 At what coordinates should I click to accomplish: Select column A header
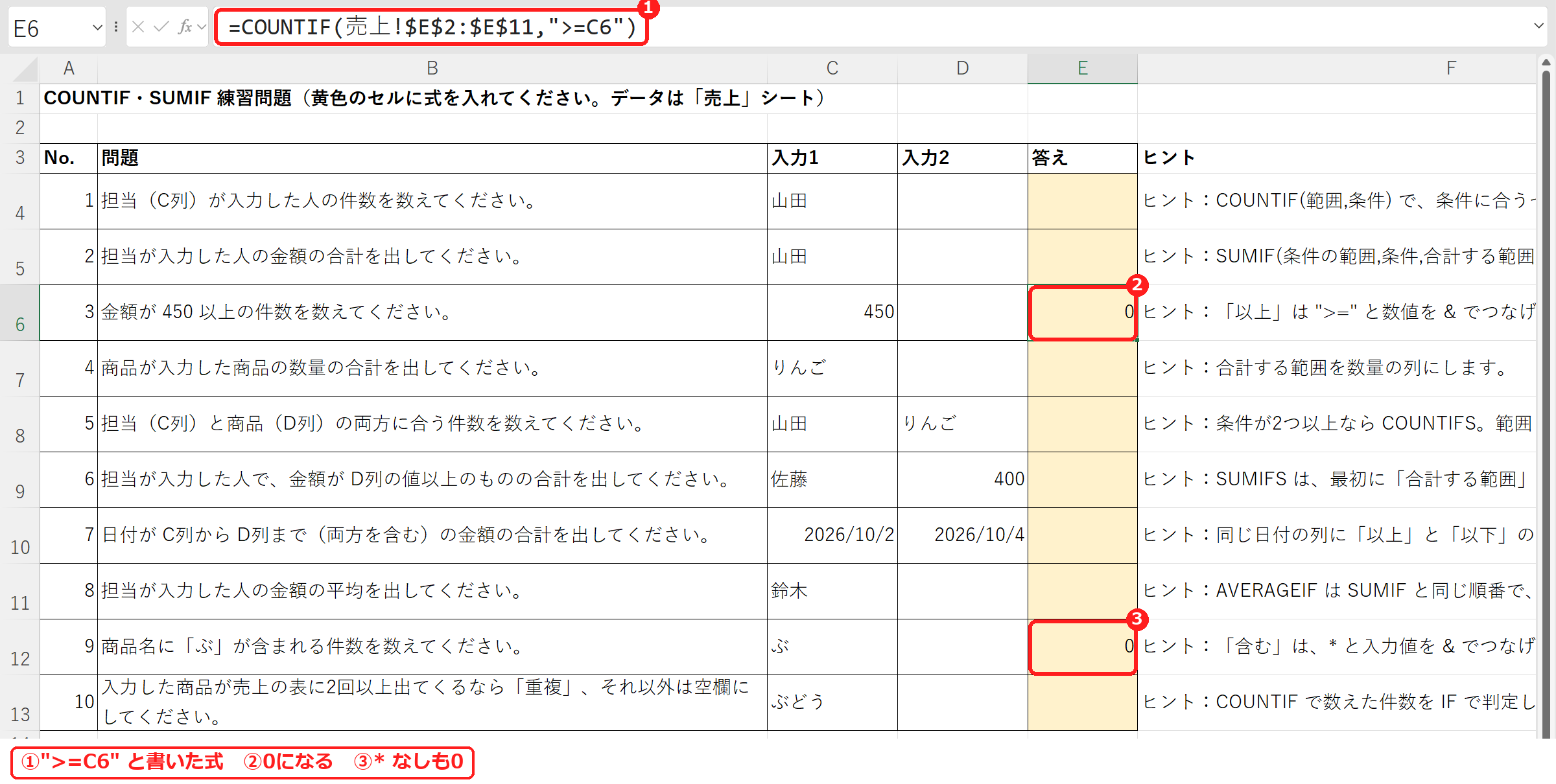tap(69, 68)
